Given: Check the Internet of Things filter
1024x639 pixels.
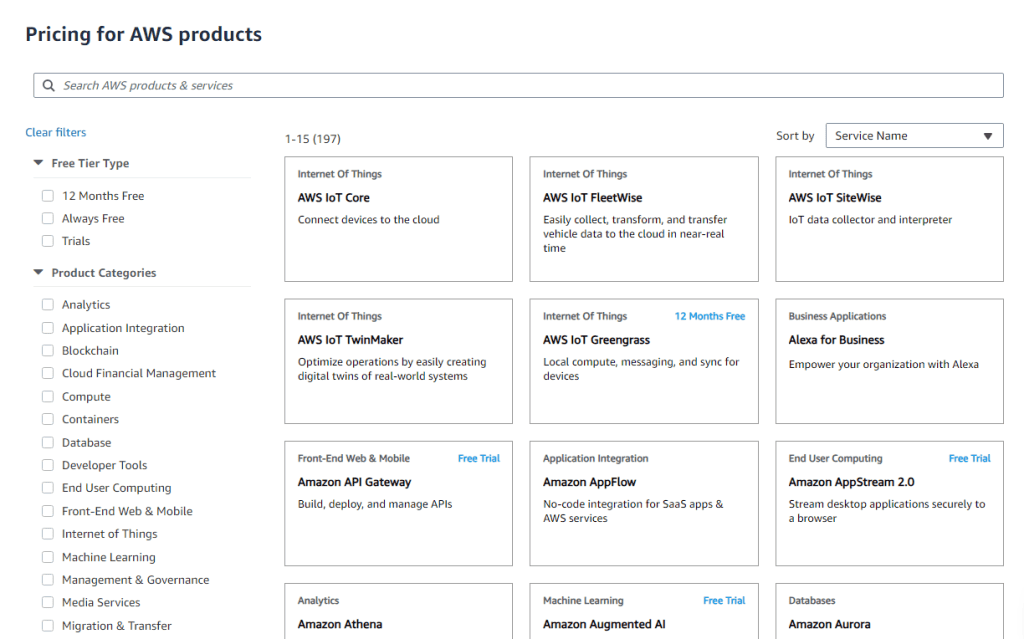Looking at the screenshot, I should point(48,534).
